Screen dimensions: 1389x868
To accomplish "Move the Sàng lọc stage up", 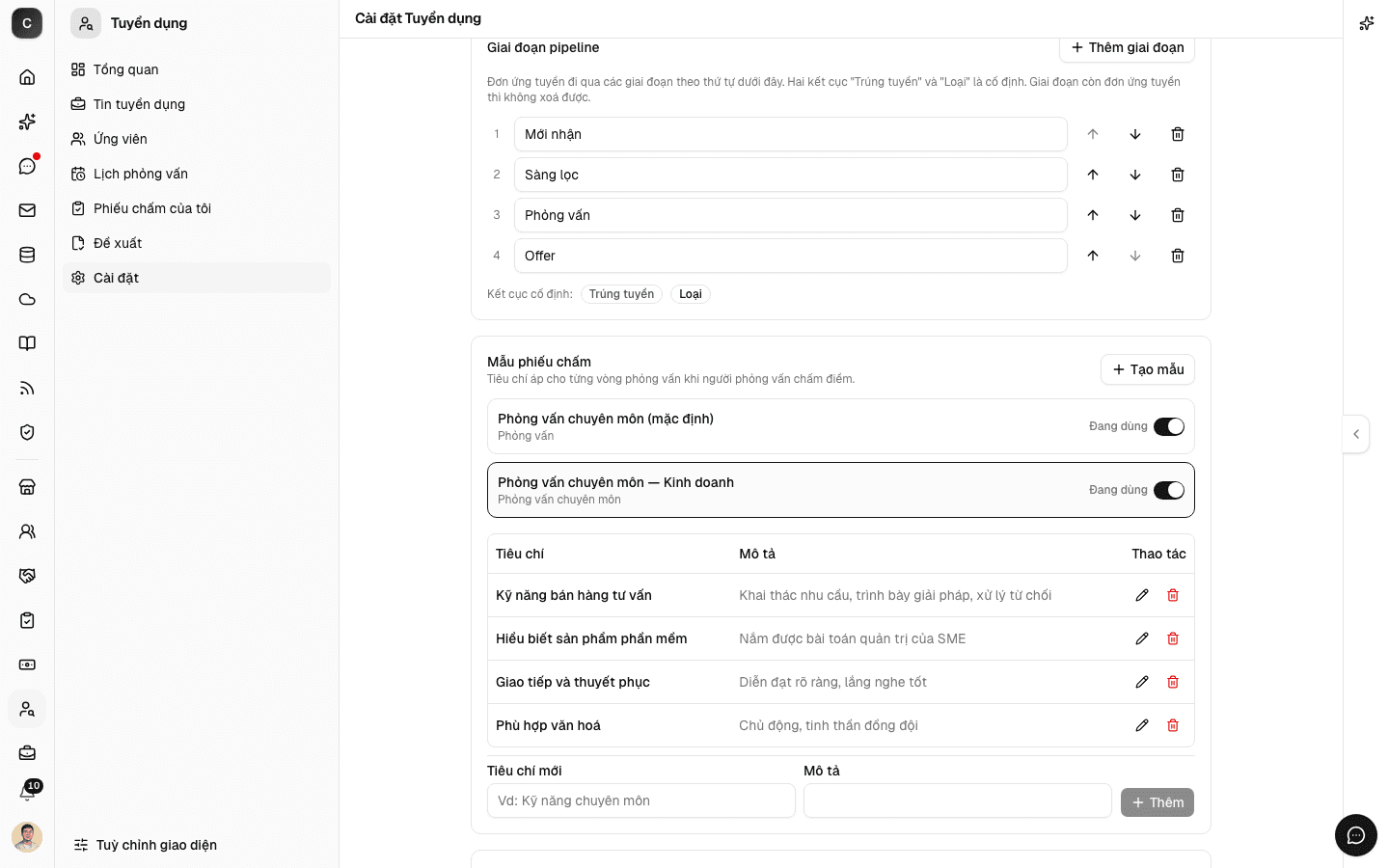I will (1093, 175).
